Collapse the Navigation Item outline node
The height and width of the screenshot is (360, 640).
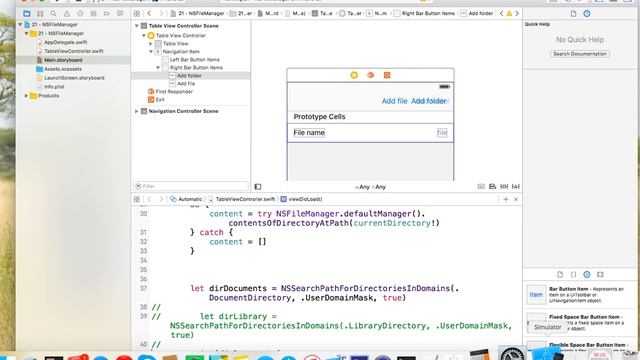[151, 51]
